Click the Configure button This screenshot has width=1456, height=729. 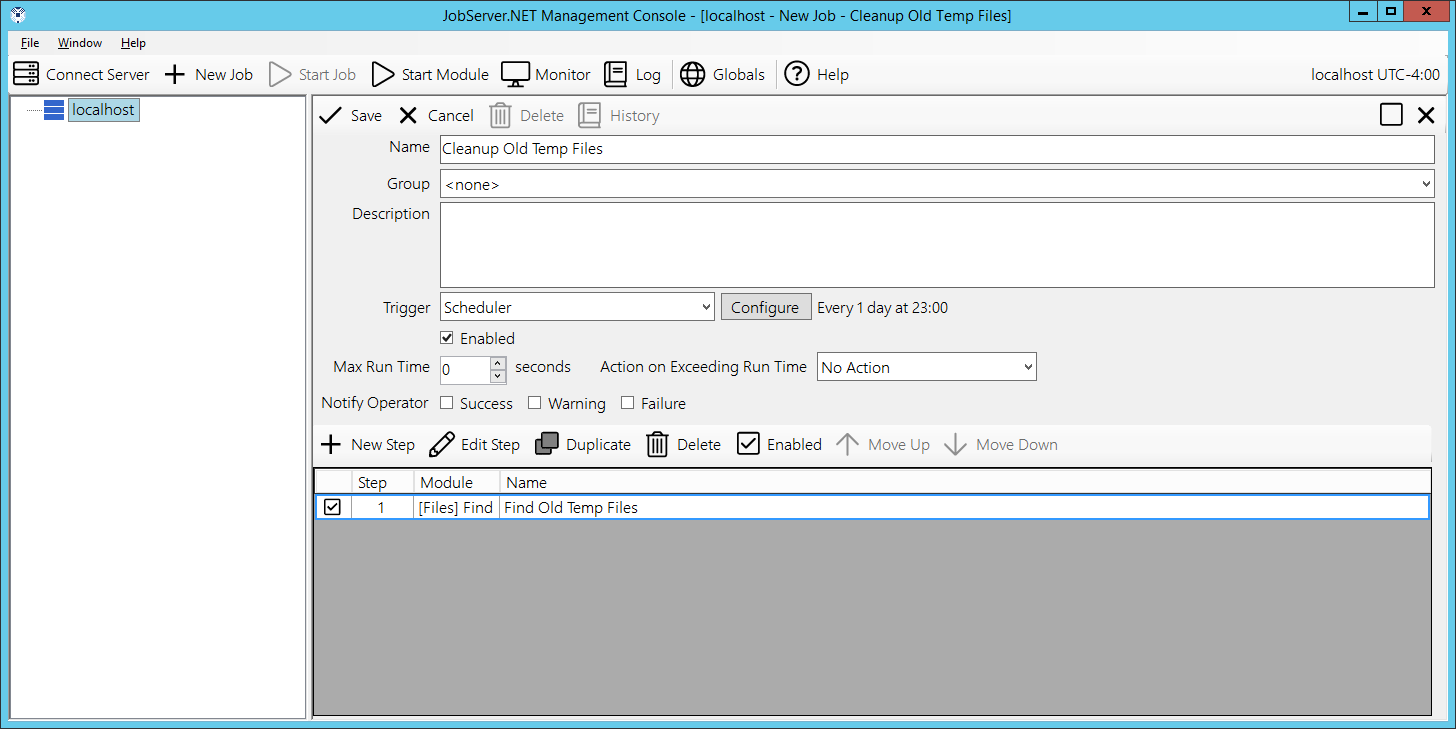tap(765, 307)
